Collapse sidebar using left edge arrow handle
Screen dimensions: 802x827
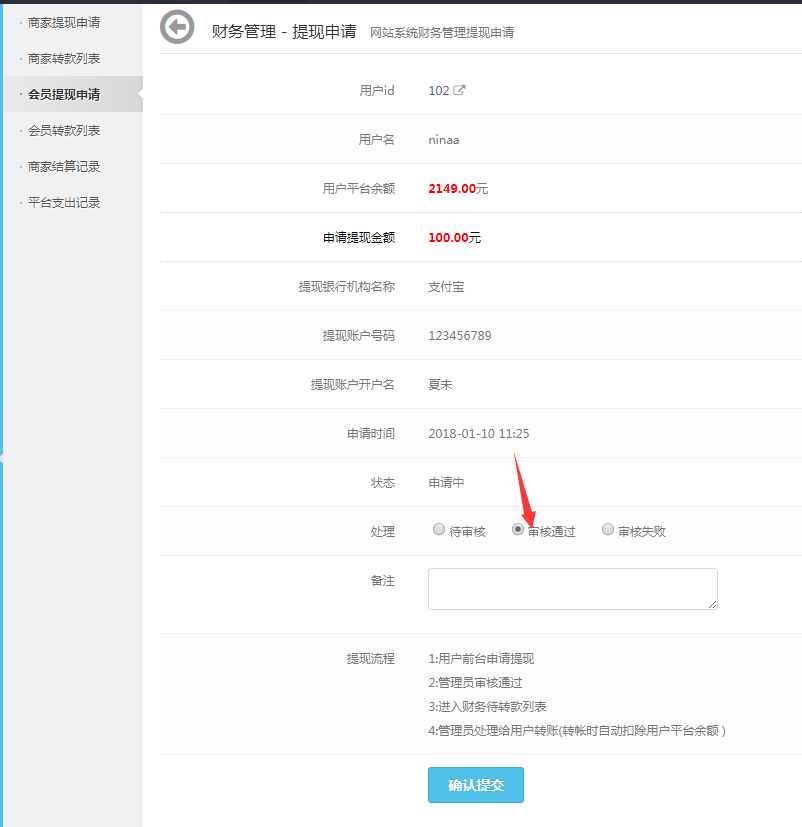pos(3,458)
